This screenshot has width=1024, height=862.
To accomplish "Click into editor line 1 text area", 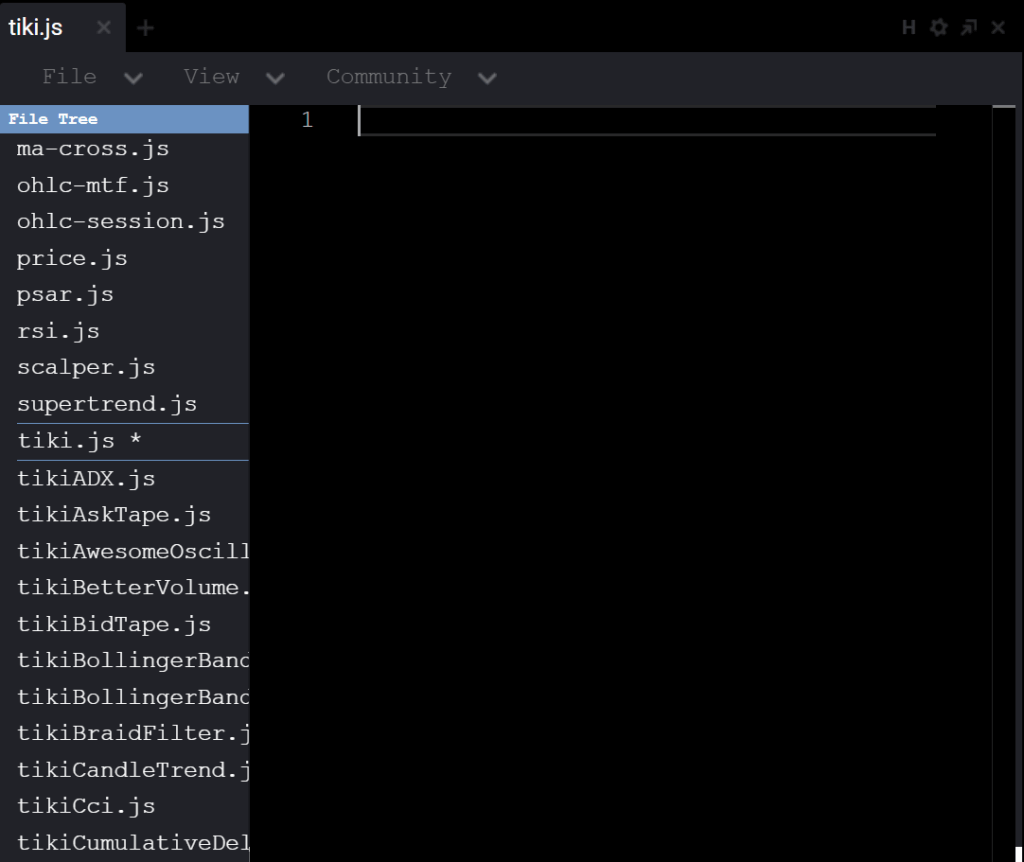I will pos(647,120).
